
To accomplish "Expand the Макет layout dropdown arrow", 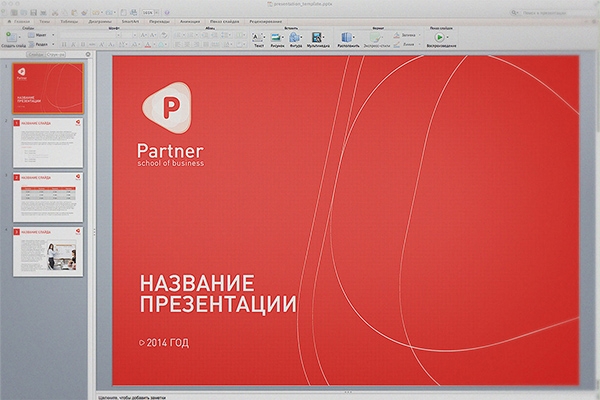I will point(53,35).
